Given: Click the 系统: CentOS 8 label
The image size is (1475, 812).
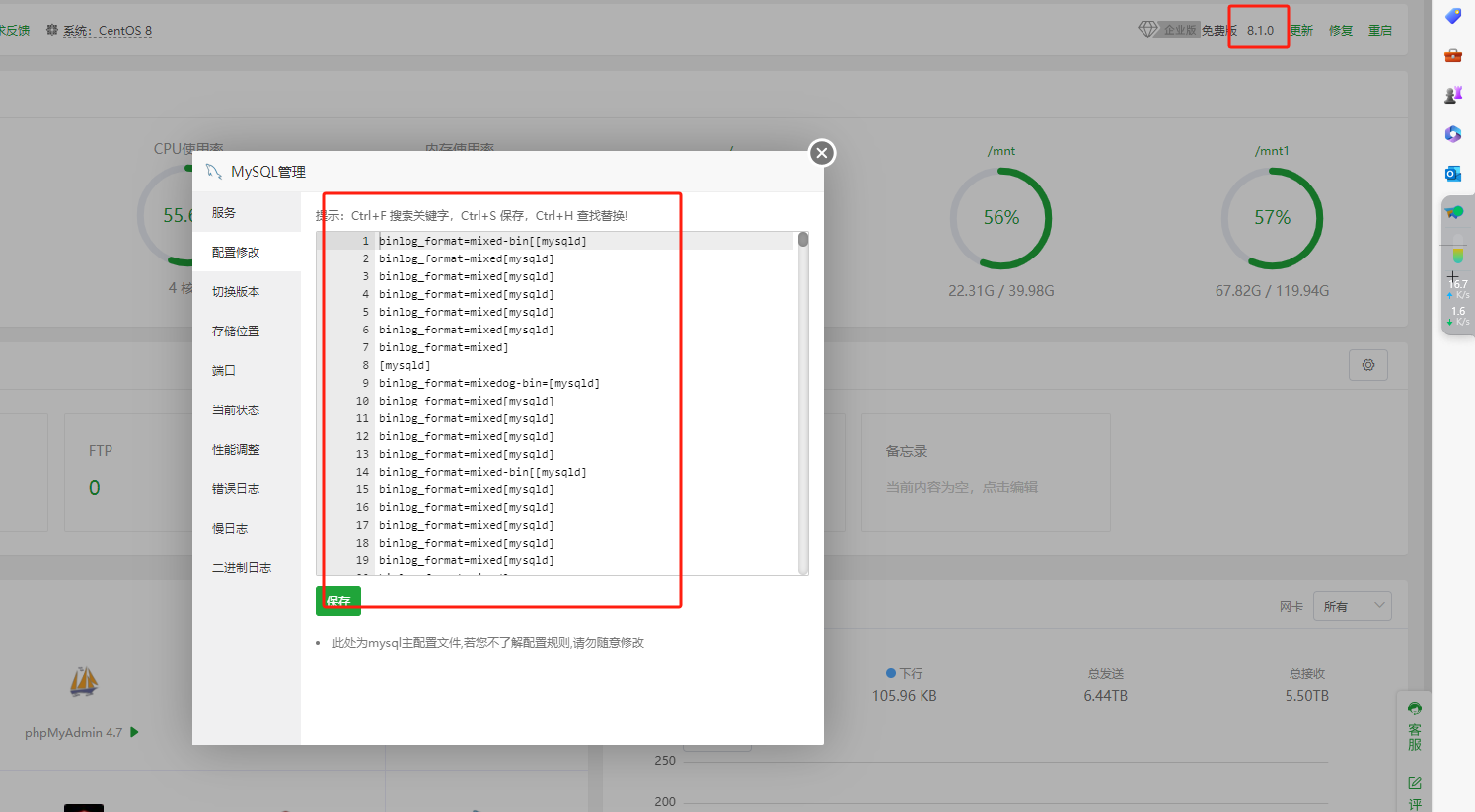Looking at the screenshot, I should coord(108,31).
